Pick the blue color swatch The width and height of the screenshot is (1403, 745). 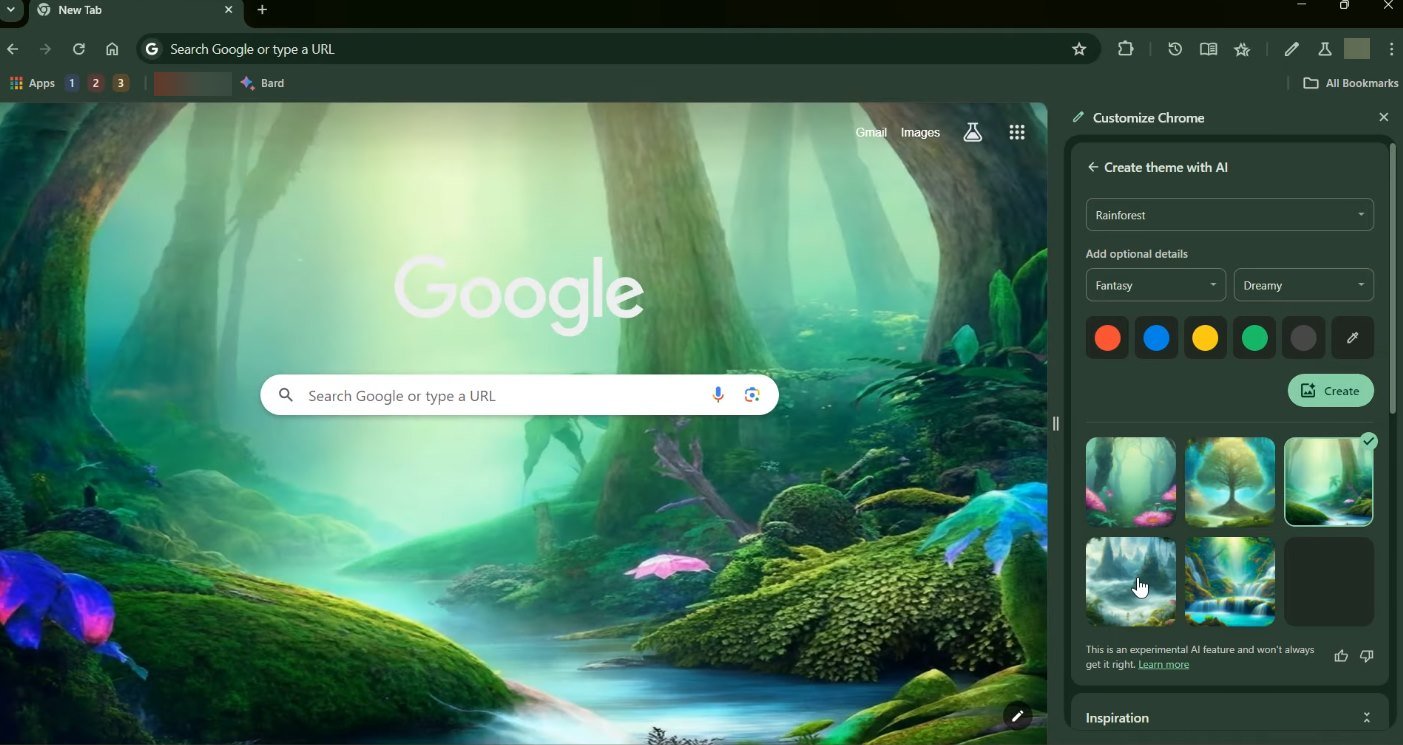click(x=1156, y=338)
